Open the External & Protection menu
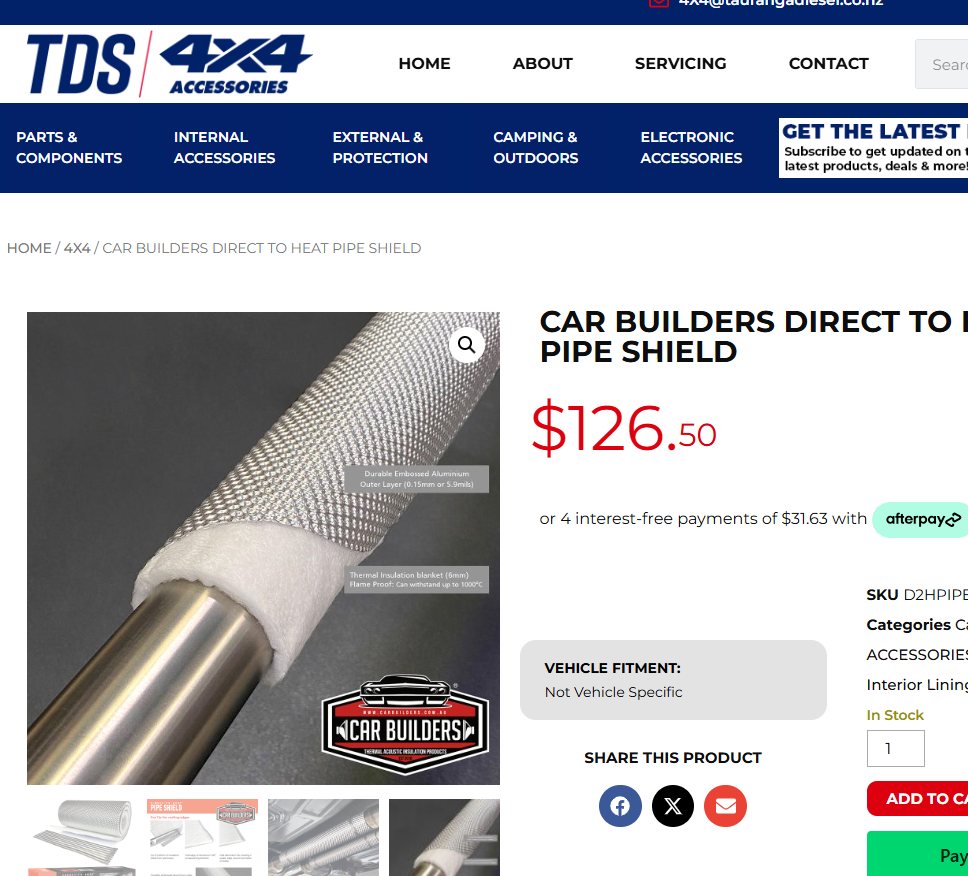This screenshot has width=968, height=876. (x=380, y=148)
